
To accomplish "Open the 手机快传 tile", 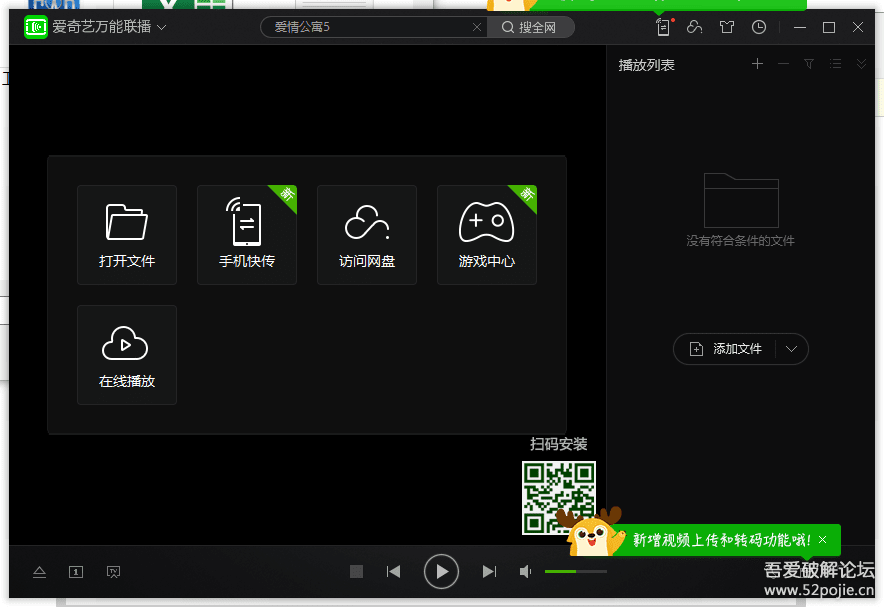I will pos(247,235).
